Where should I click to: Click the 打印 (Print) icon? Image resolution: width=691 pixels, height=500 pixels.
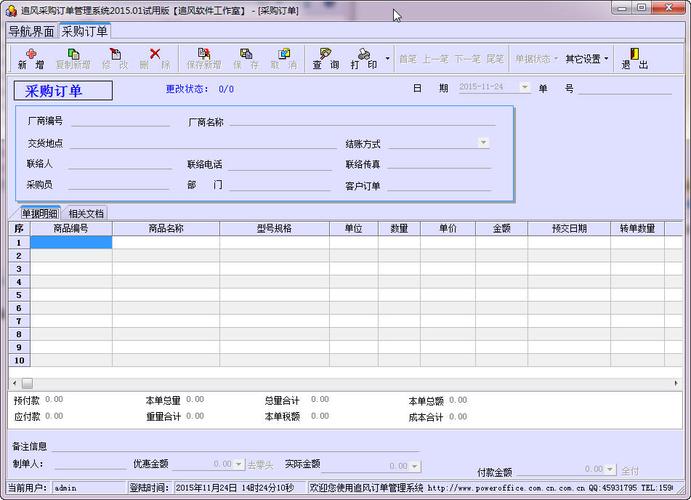[x=364, y=59]
